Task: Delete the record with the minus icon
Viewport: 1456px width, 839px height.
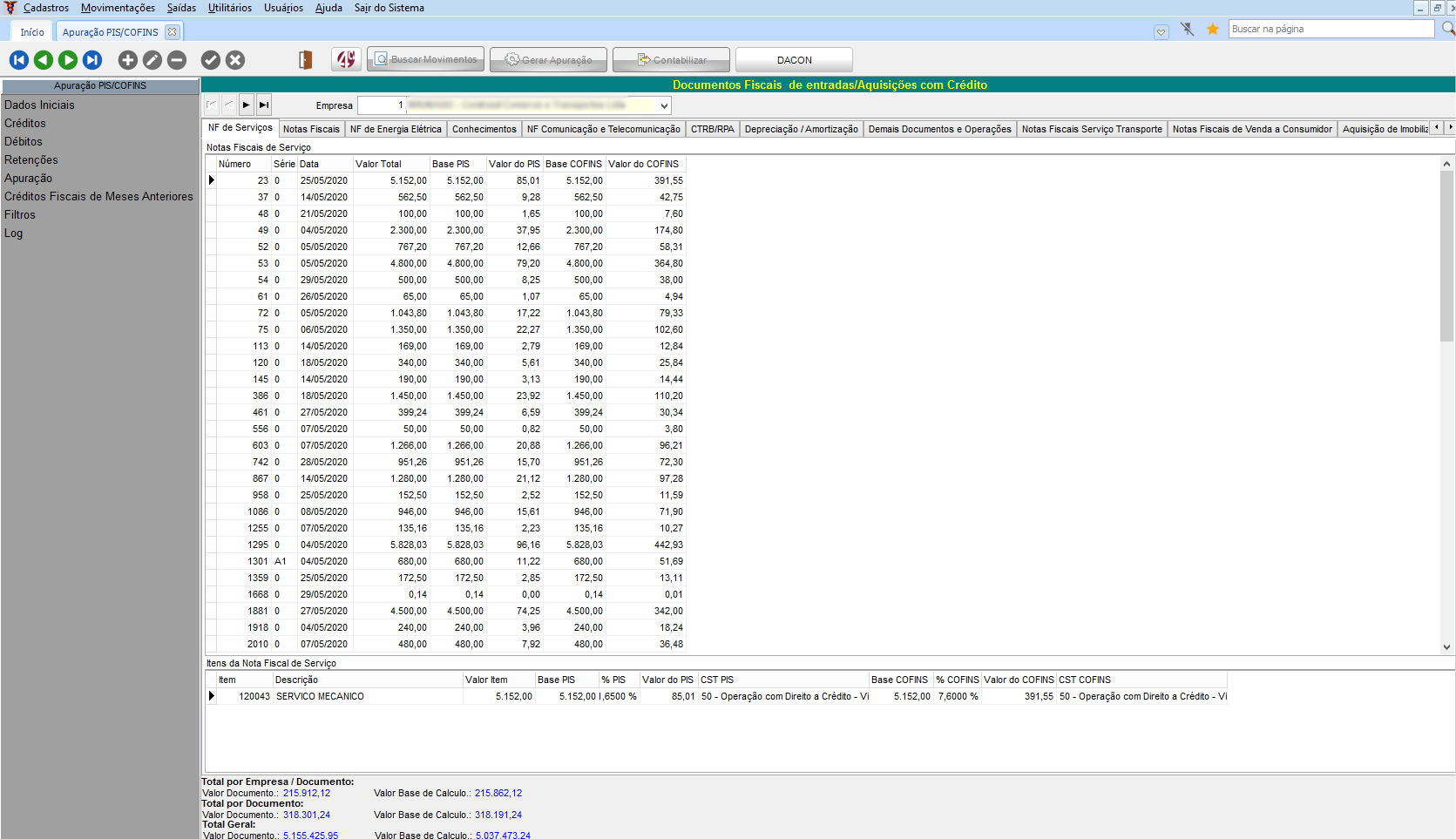Action: pos(177,60)
